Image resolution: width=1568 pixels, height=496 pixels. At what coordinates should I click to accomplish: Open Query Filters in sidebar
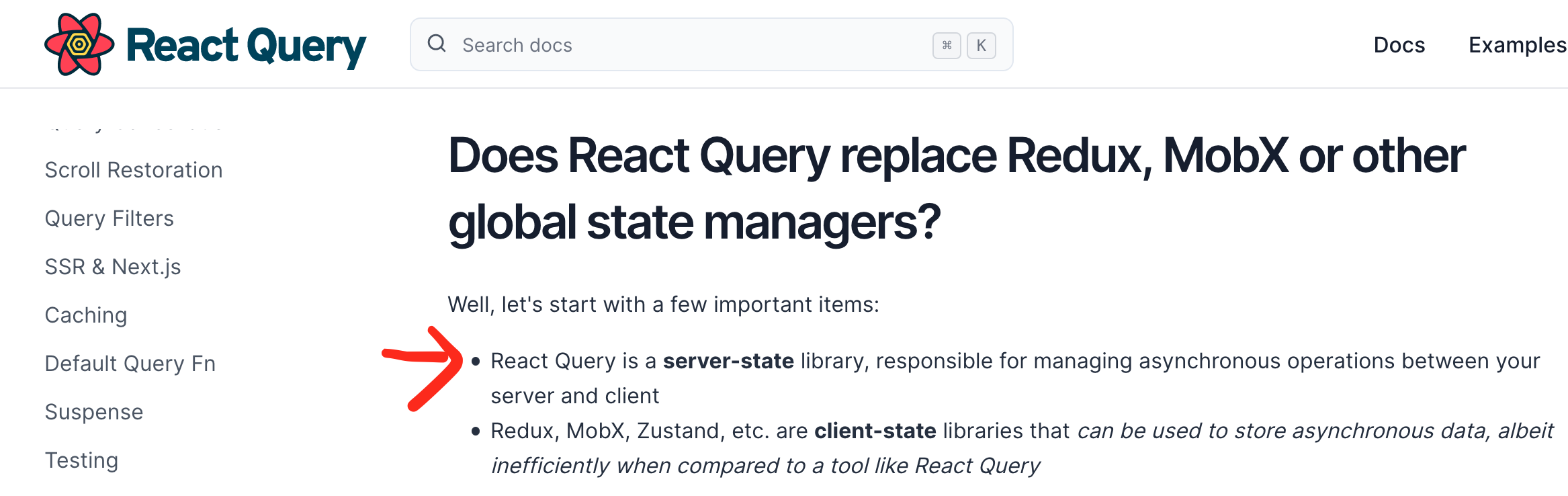point(110,218)
